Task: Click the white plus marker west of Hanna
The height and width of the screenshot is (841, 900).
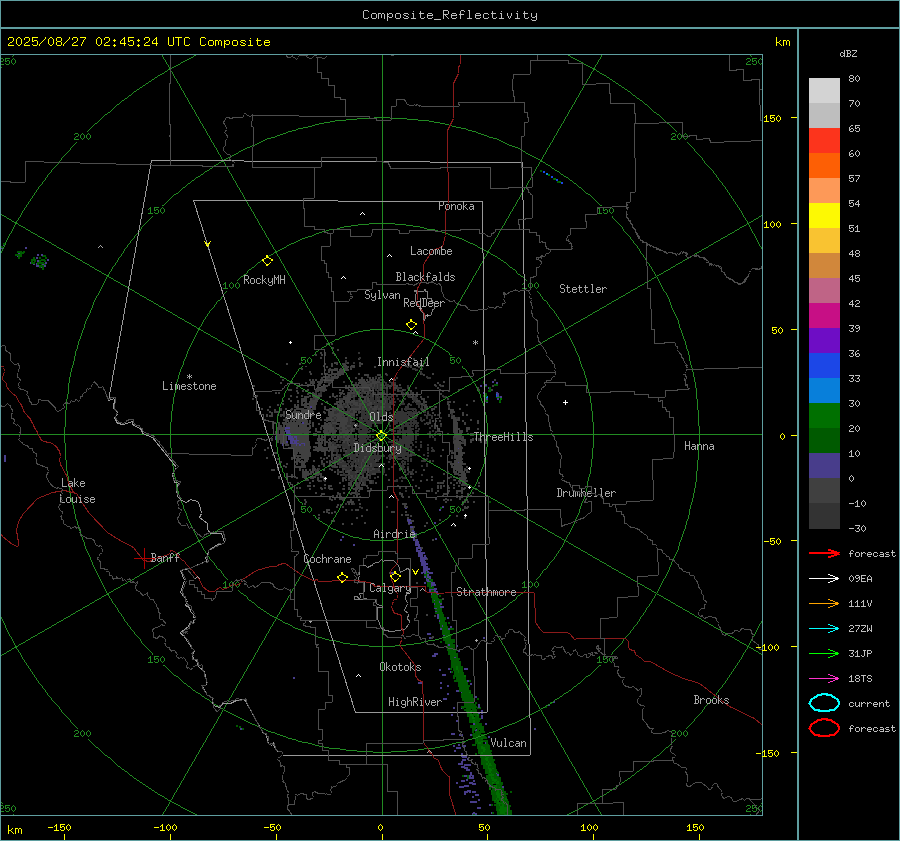Action: click(565, 402)
